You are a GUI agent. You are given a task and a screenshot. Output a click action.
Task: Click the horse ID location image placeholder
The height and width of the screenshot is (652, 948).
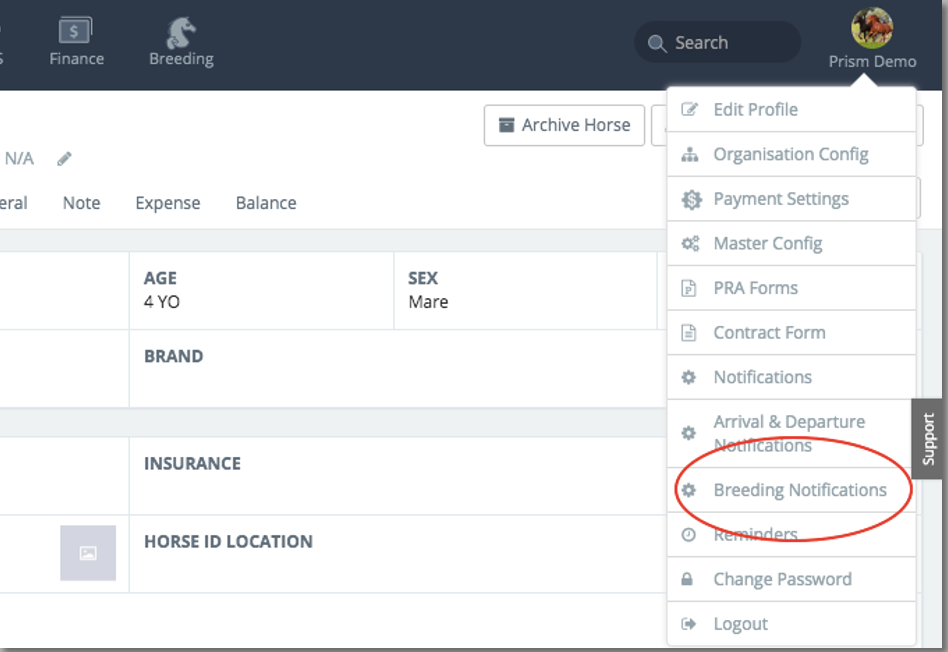(x=88, y=553)
